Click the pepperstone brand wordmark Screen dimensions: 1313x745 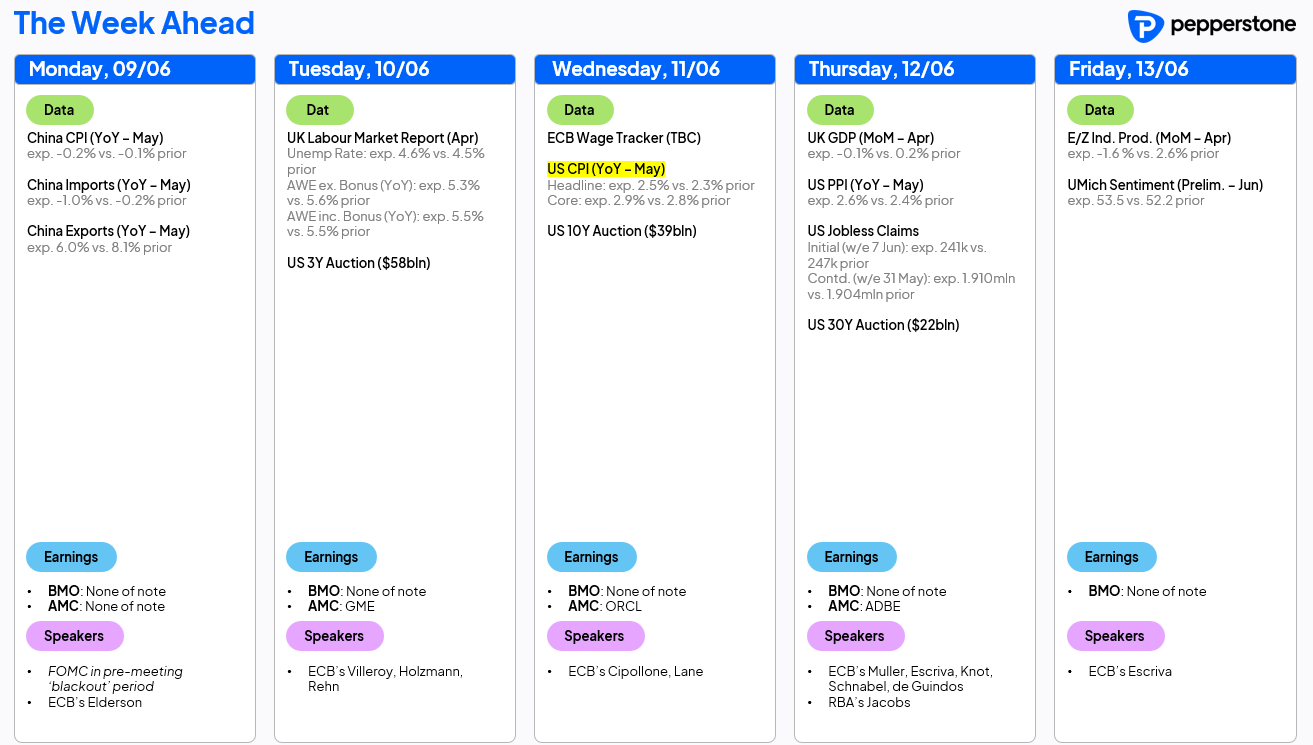click(1232, 25)
